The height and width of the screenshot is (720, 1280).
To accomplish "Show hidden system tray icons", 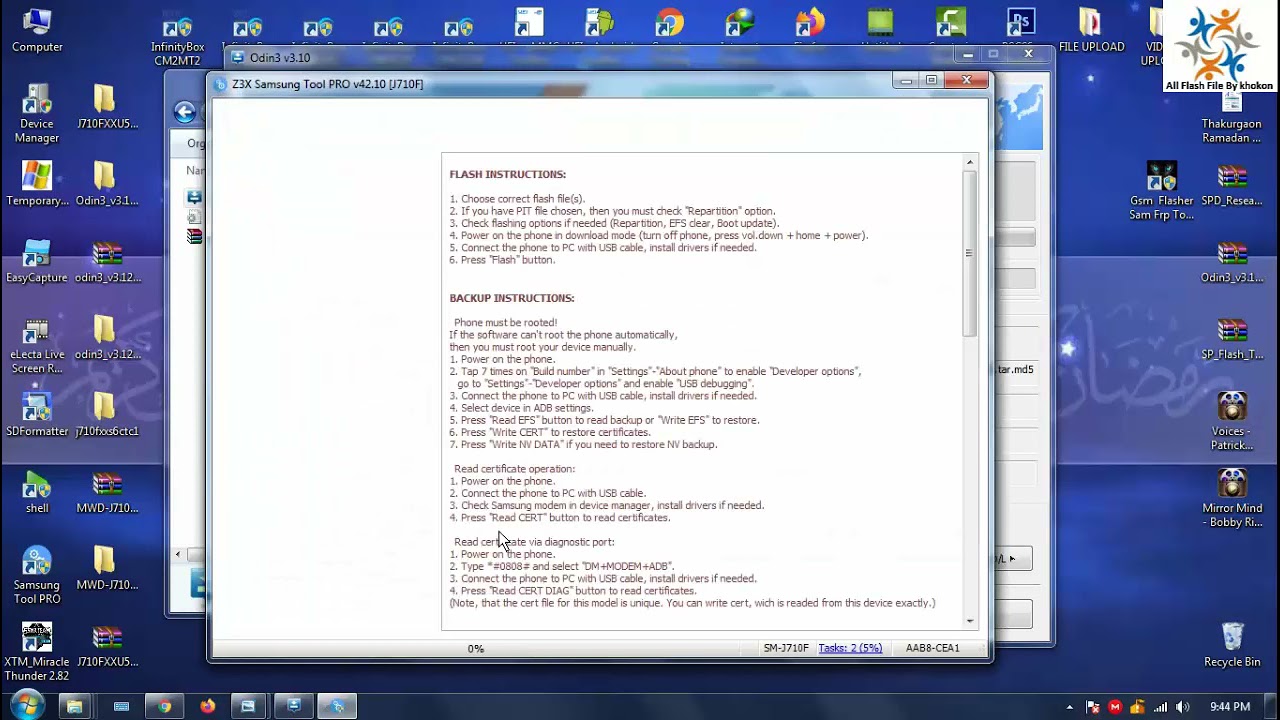I will tap(1069, 707).
